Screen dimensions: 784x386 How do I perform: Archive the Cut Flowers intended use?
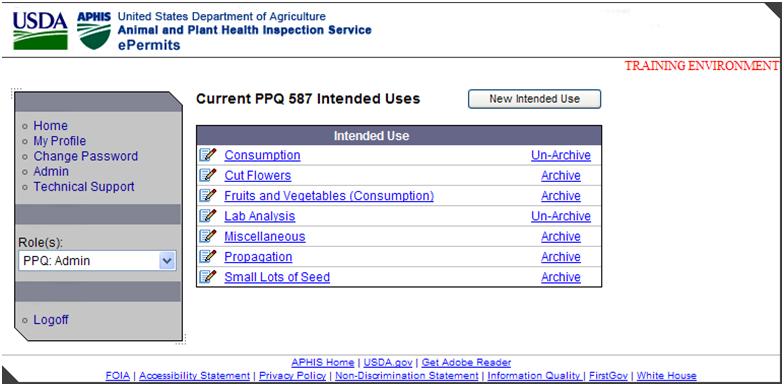tap(560, 176)
